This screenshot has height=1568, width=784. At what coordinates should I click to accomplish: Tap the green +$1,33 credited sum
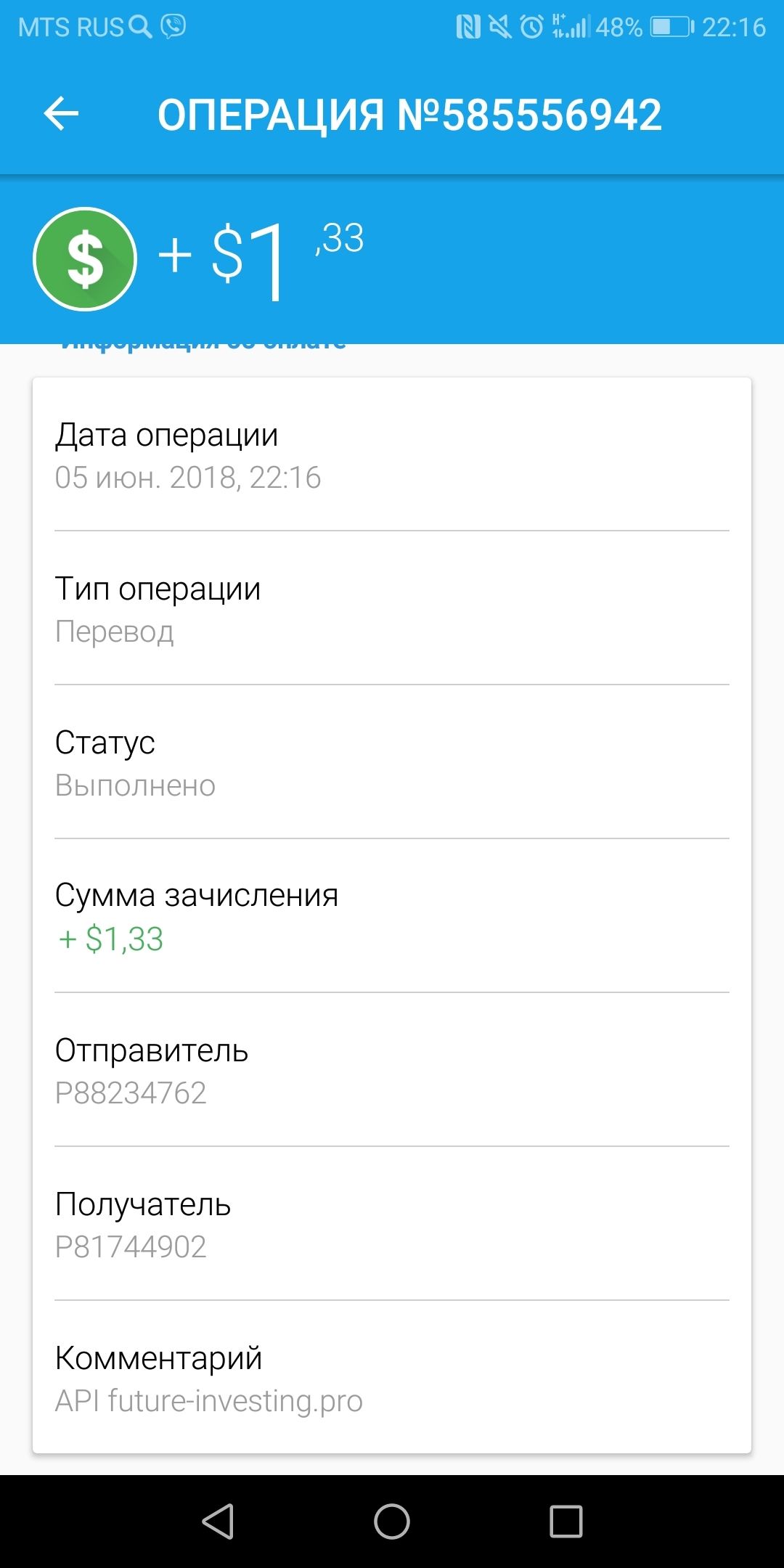point(110,939)
